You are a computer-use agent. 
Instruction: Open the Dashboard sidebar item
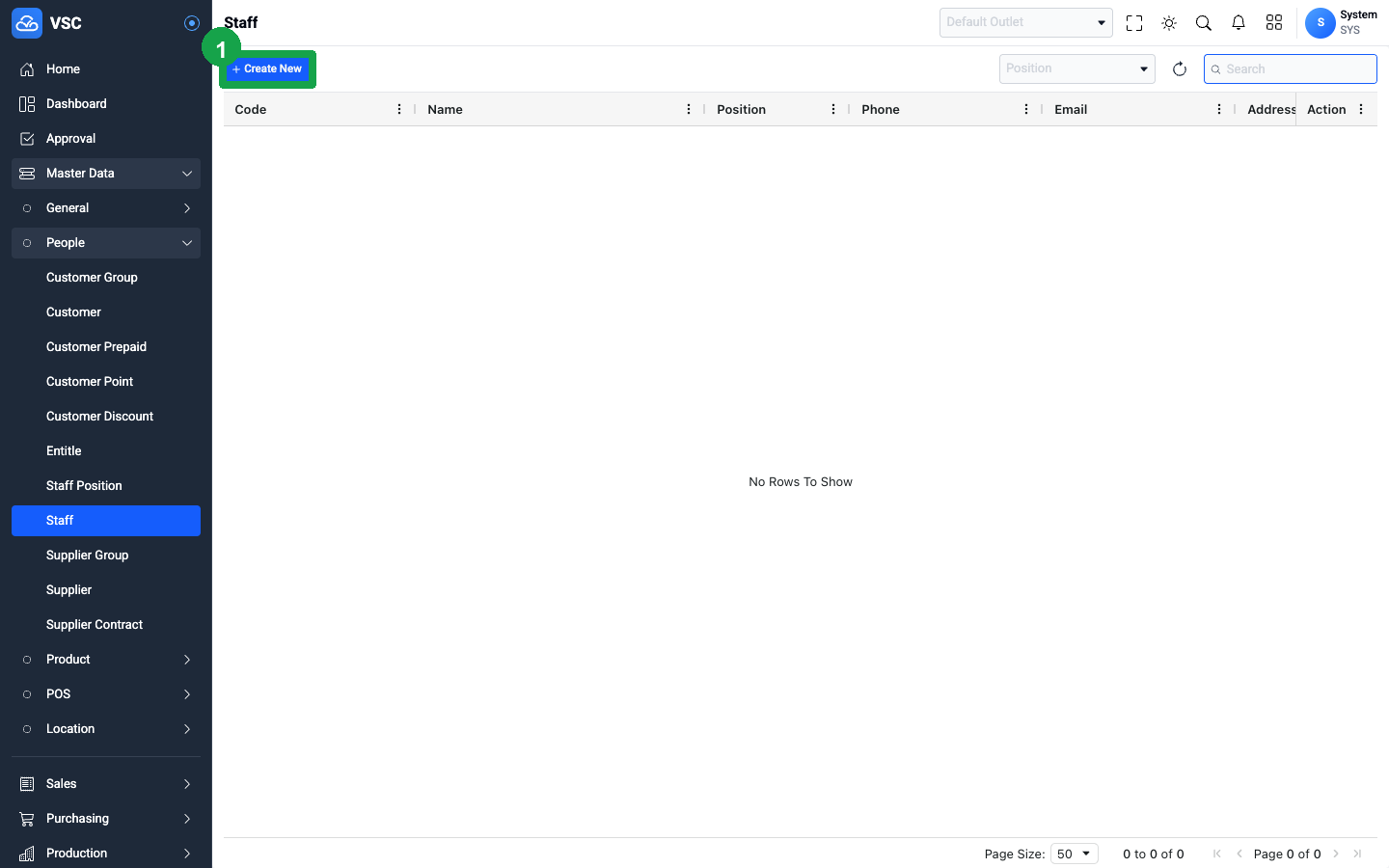pyautogui.click(x=106, y=104)
